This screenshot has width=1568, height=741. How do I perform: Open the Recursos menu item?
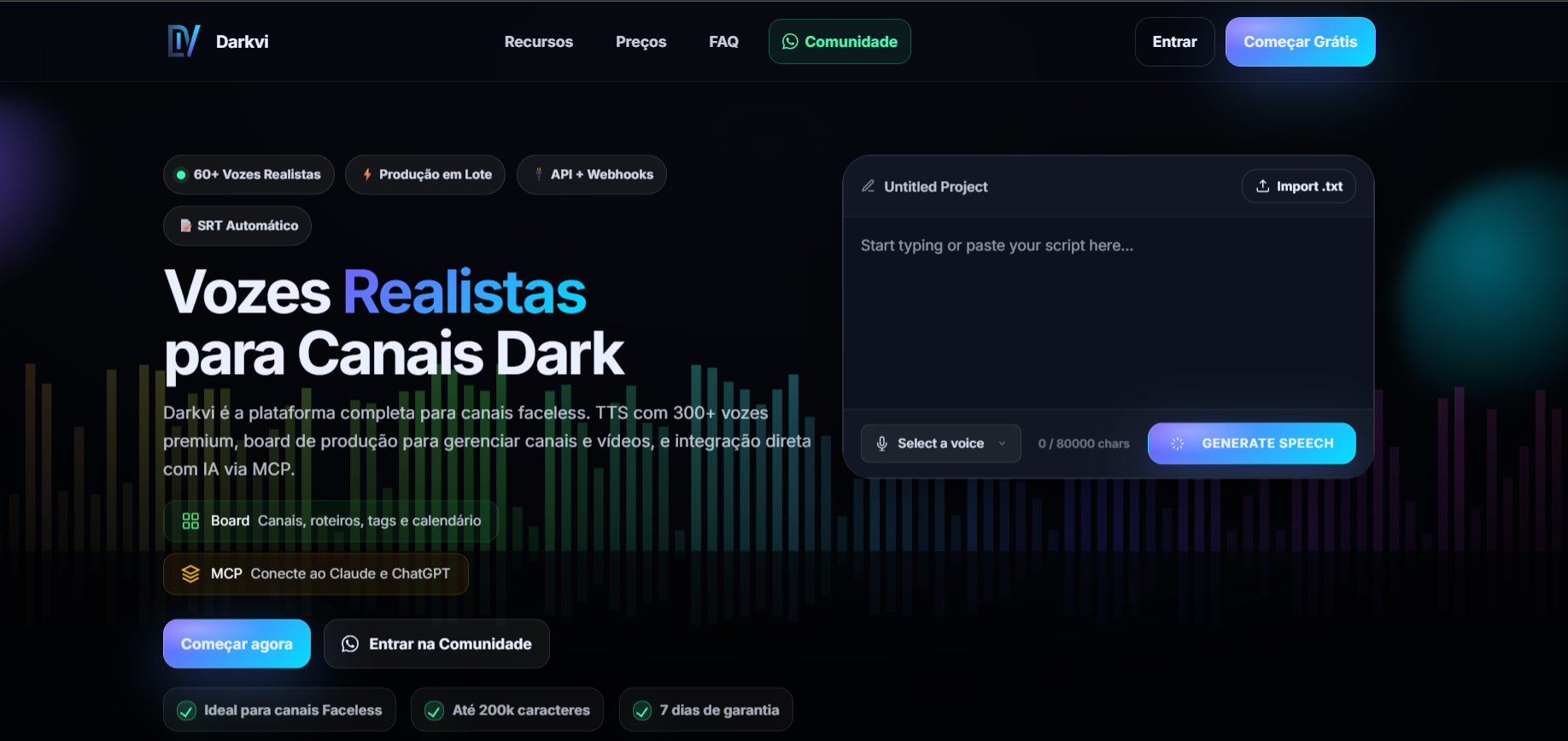[538, 42]
